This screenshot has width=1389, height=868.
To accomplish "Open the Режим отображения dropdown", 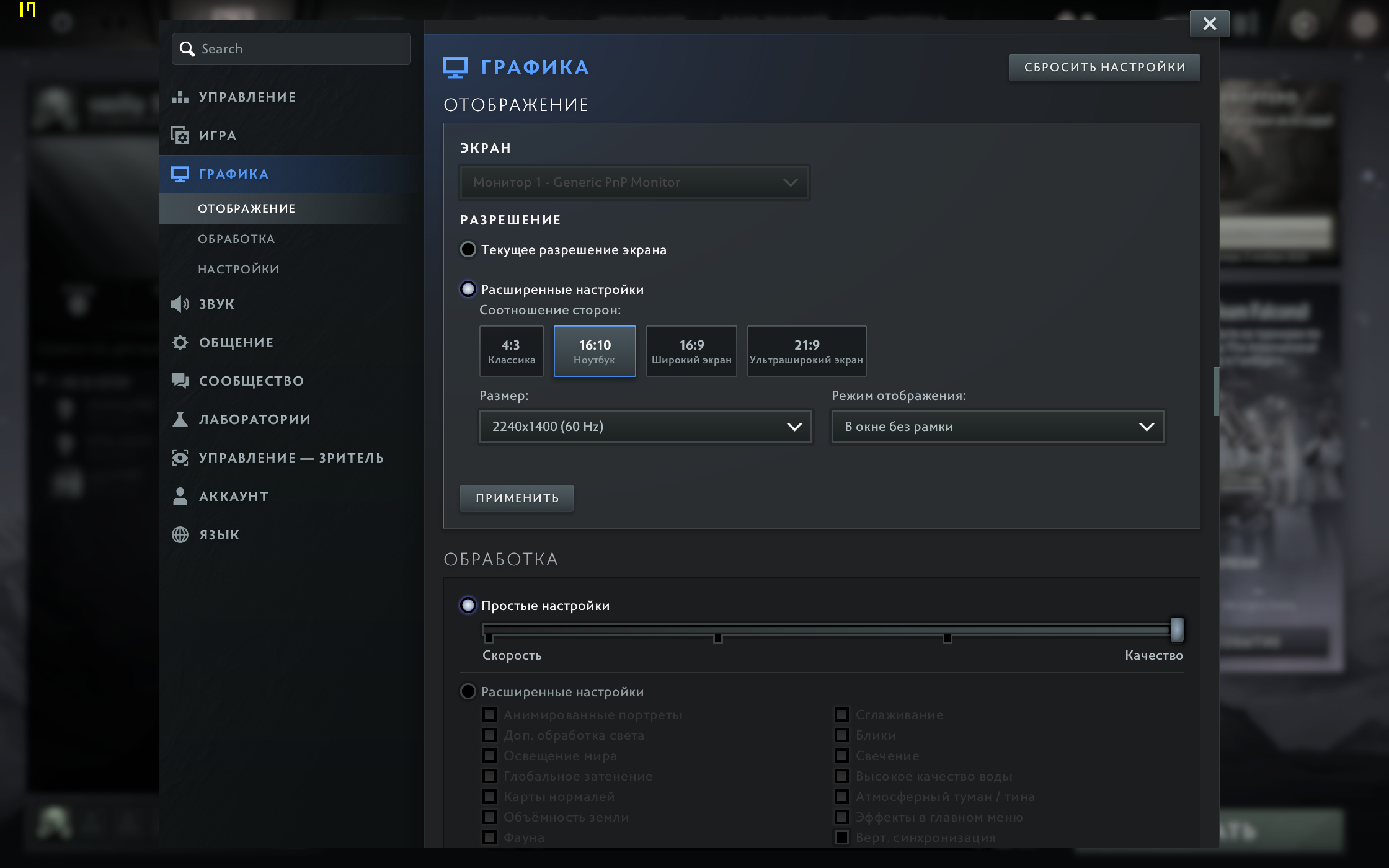I will coord(997,427).
